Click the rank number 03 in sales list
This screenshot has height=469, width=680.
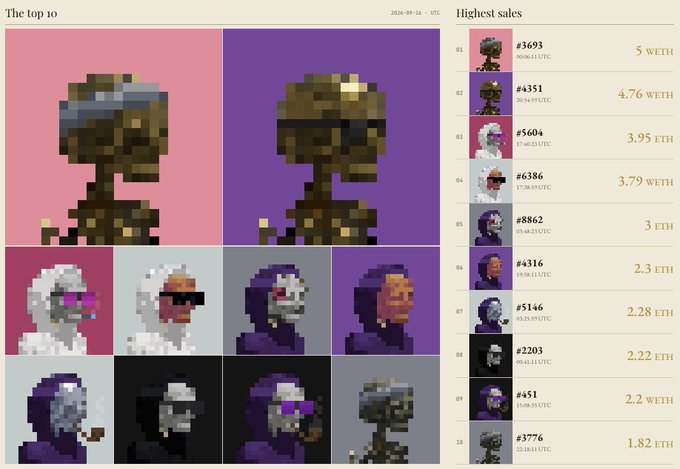459,137
